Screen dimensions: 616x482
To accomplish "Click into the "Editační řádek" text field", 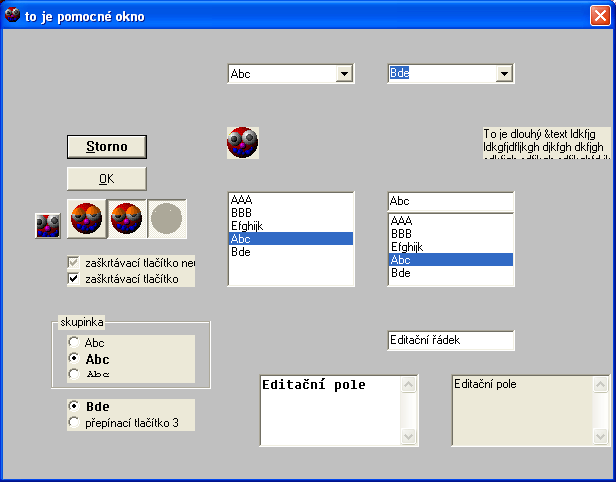I will [x=450, y=340].
